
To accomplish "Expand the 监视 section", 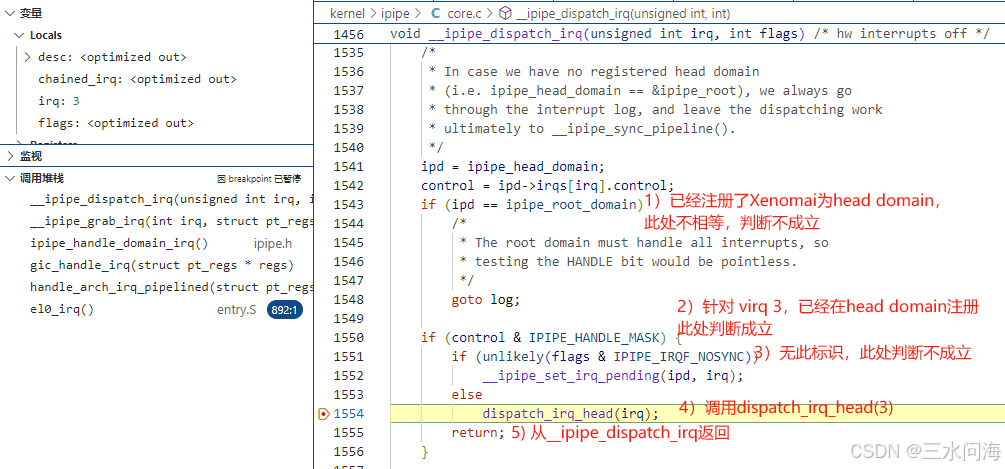I will click(10, 156).
